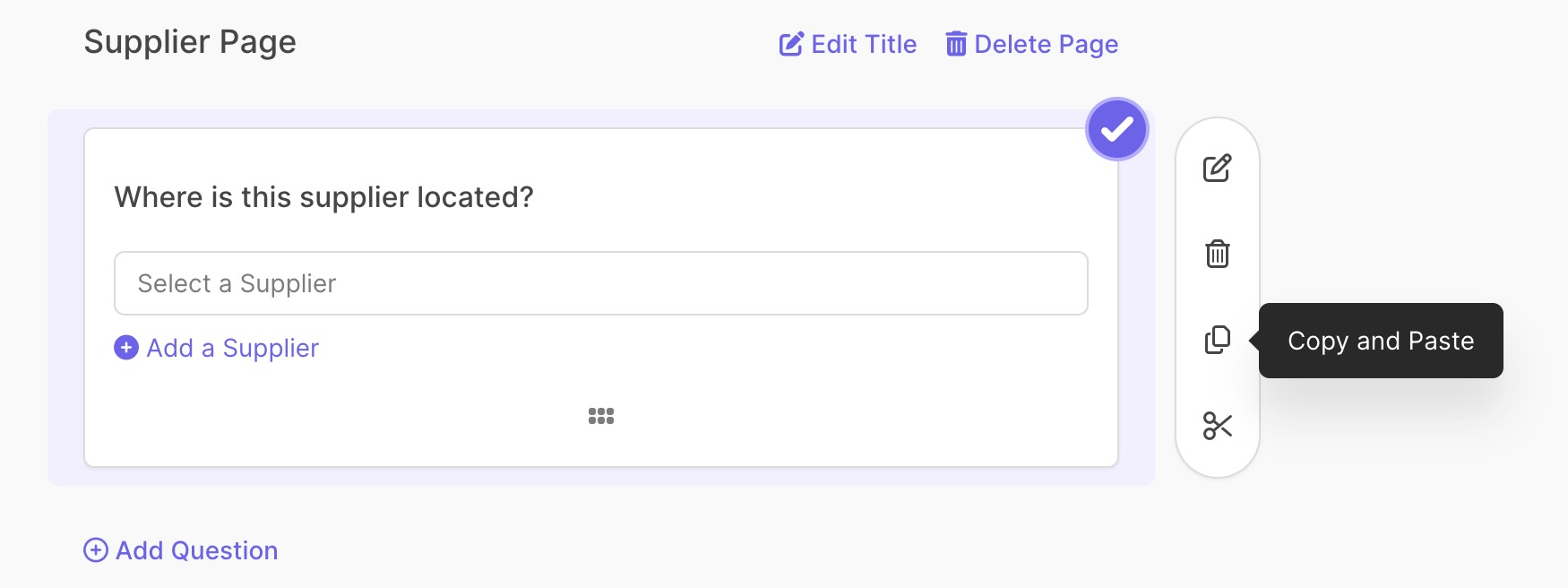1568x588 pixels.
Task: Click the Supplier Page heading
Action: (190, 42)
